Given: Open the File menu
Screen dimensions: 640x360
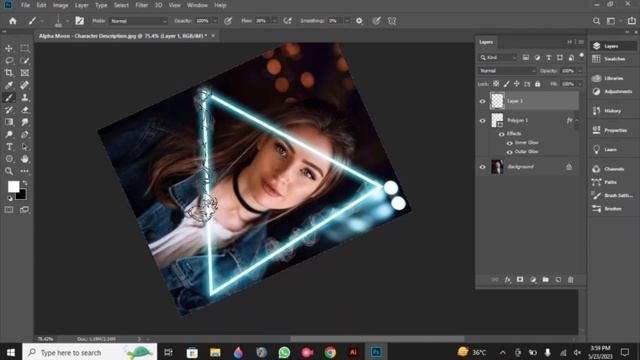Looking at the screenshot, I should (x=25, y=5).
